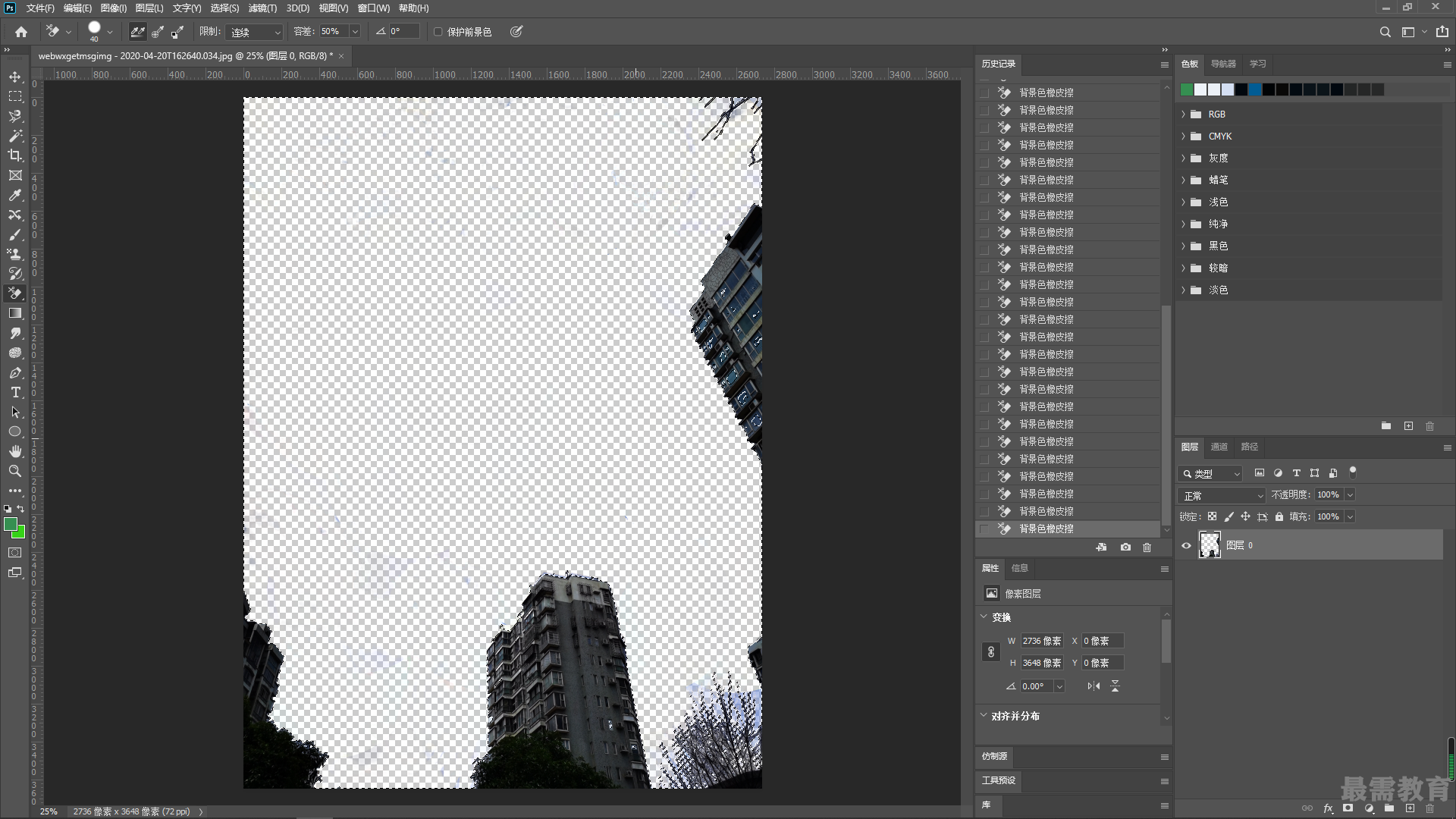The width and height of the screenshot is (1456, 819).
Task: Collapse the 变换 section
Action: pos(984,617)
